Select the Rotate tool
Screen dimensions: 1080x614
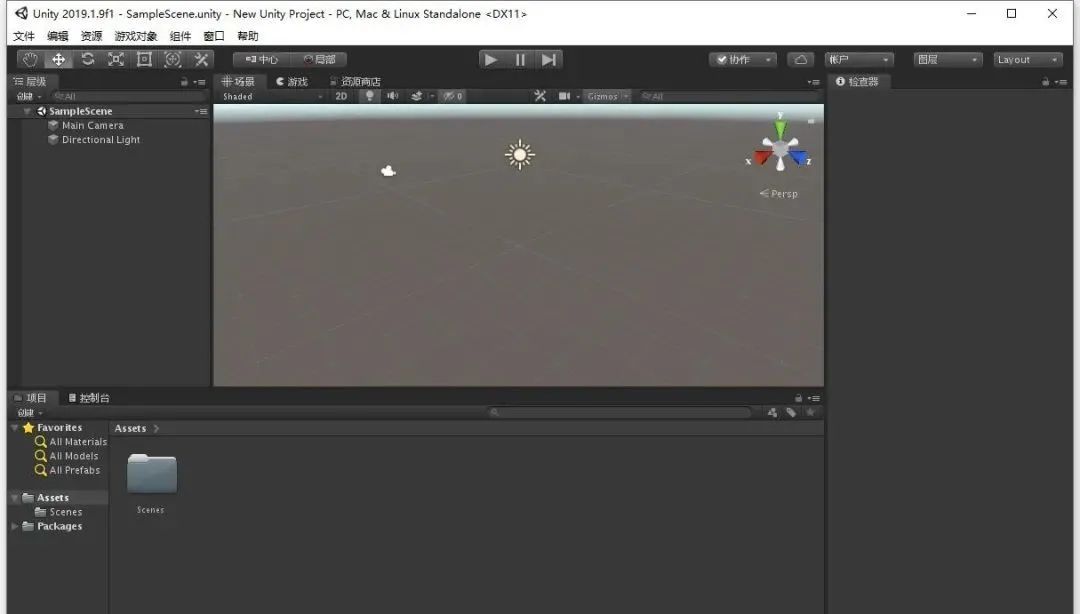[87, 59]
